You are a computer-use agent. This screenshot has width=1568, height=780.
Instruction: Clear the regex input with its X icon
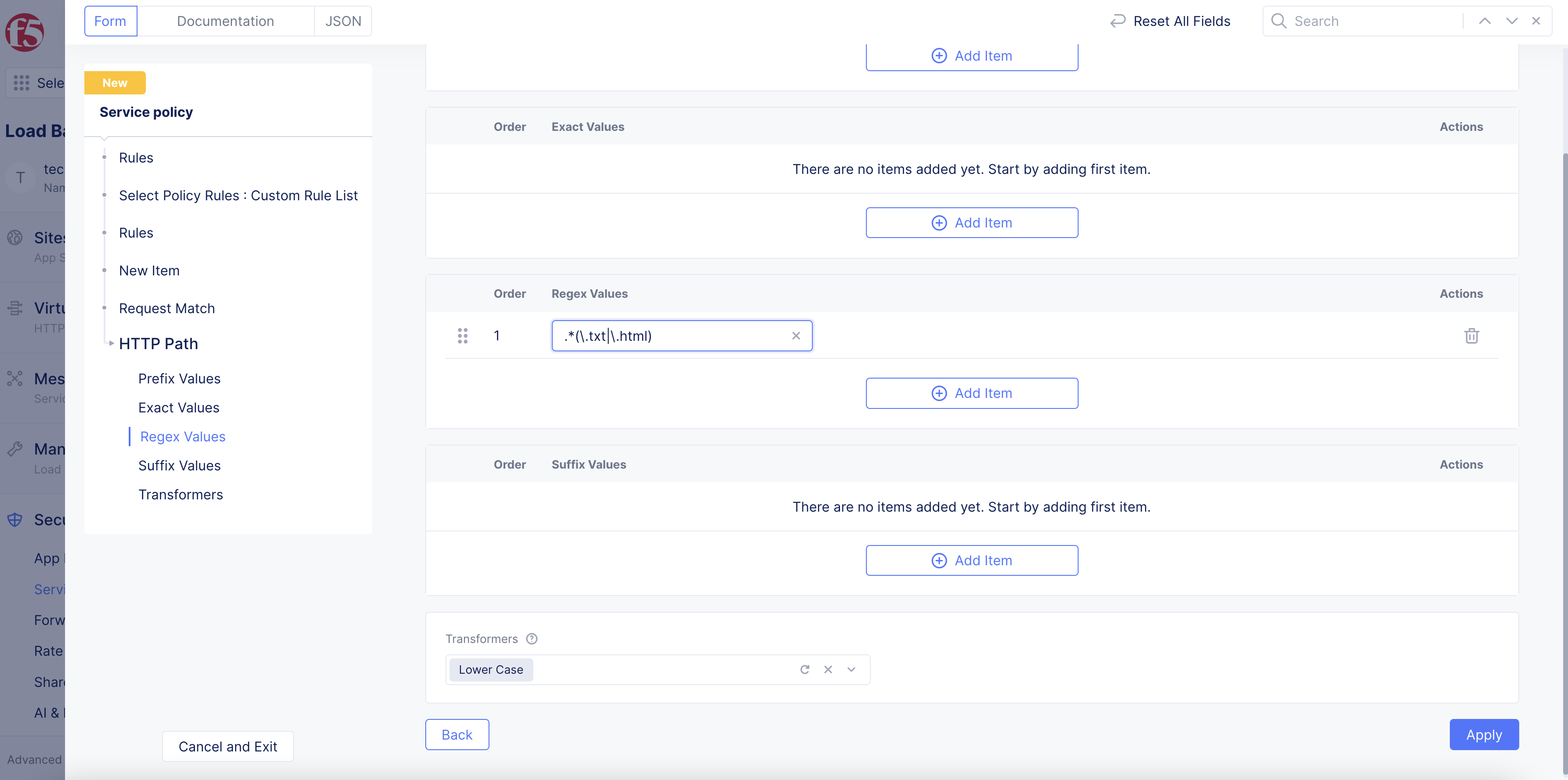pos(796,336)
